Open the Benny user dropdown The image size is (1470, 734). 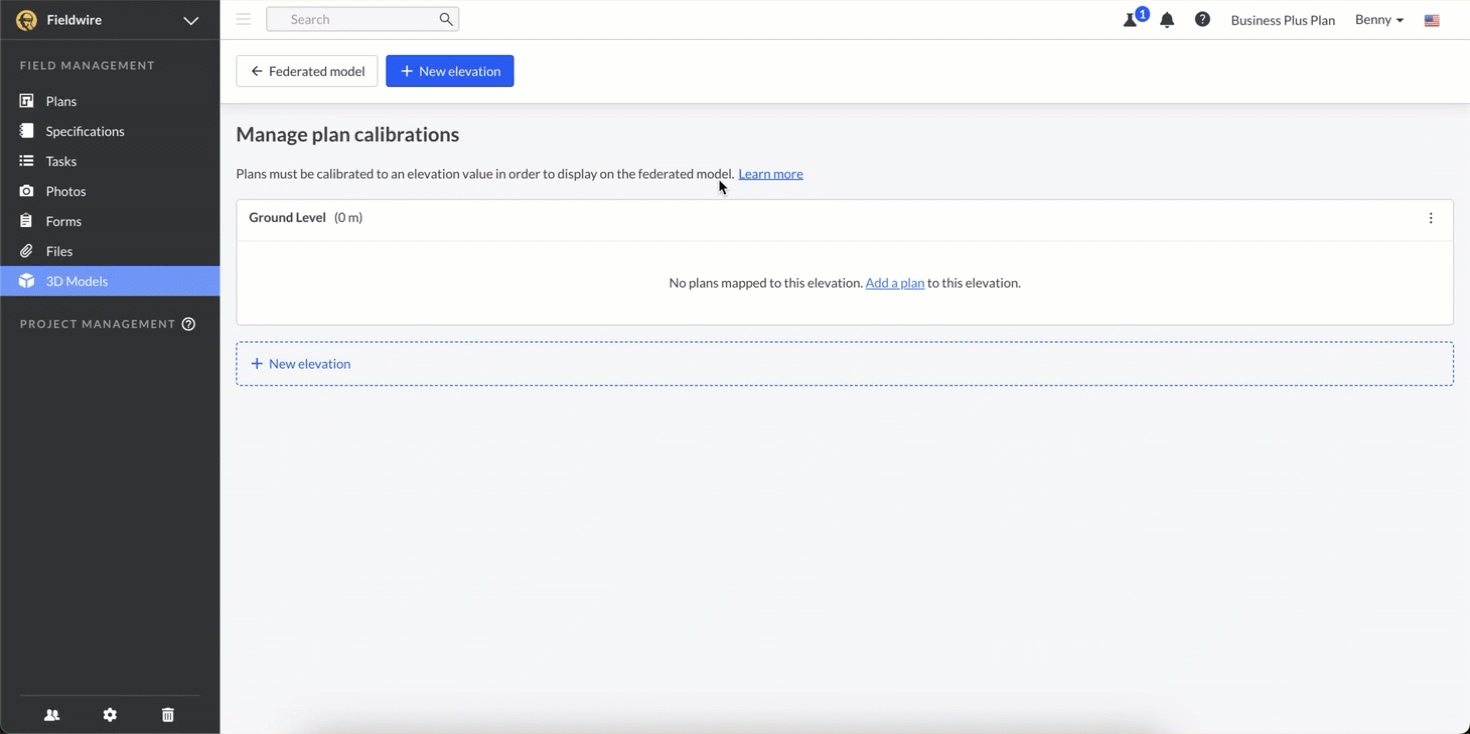coord(1379,20)
